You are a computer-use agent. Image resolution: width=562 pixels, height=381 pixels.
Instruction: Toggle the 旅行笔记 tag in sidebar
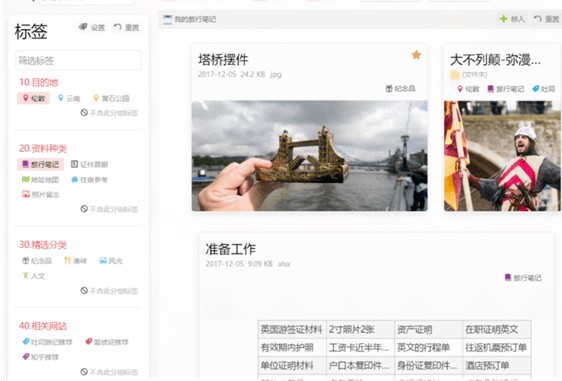coord(41,165)
